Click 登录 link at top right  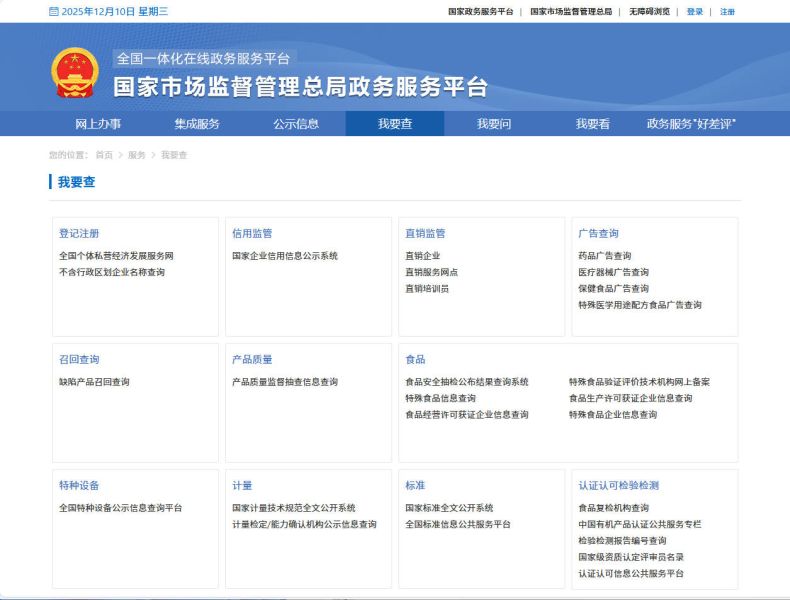tap(695, 12)
